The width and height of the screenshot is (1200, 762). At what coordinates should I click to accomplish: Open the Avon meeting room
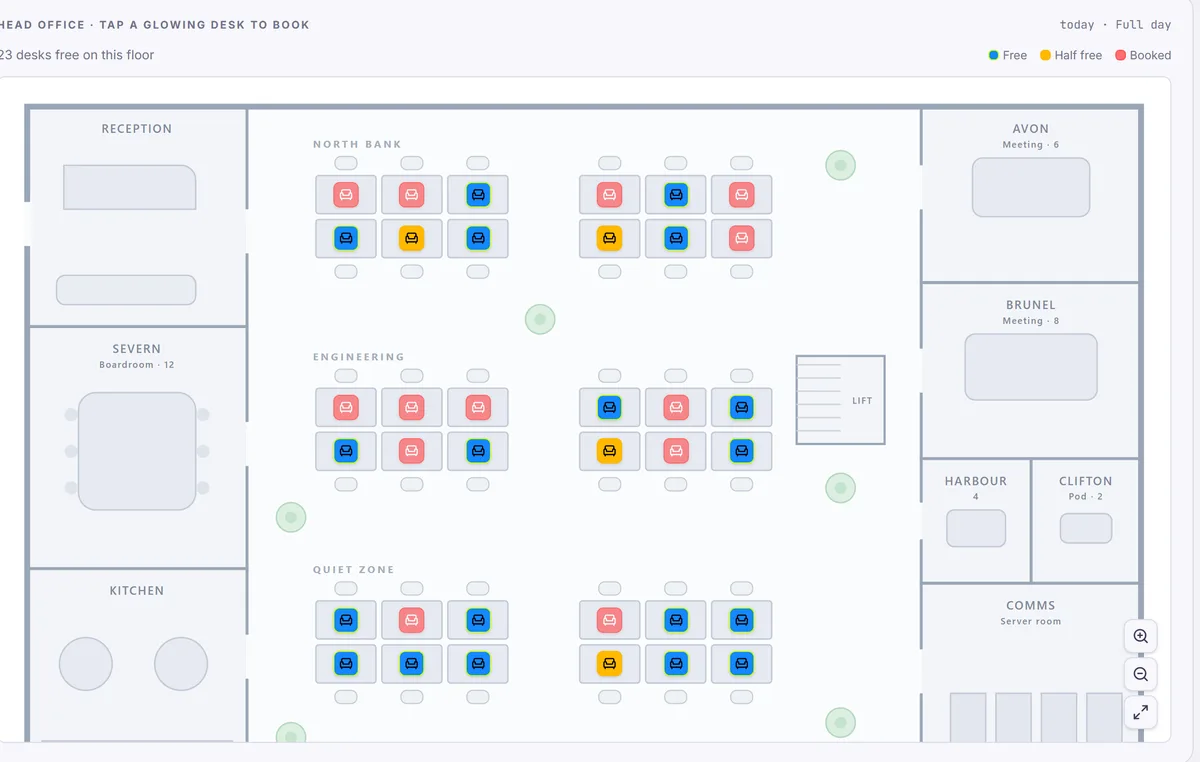tap(1031, 187)
